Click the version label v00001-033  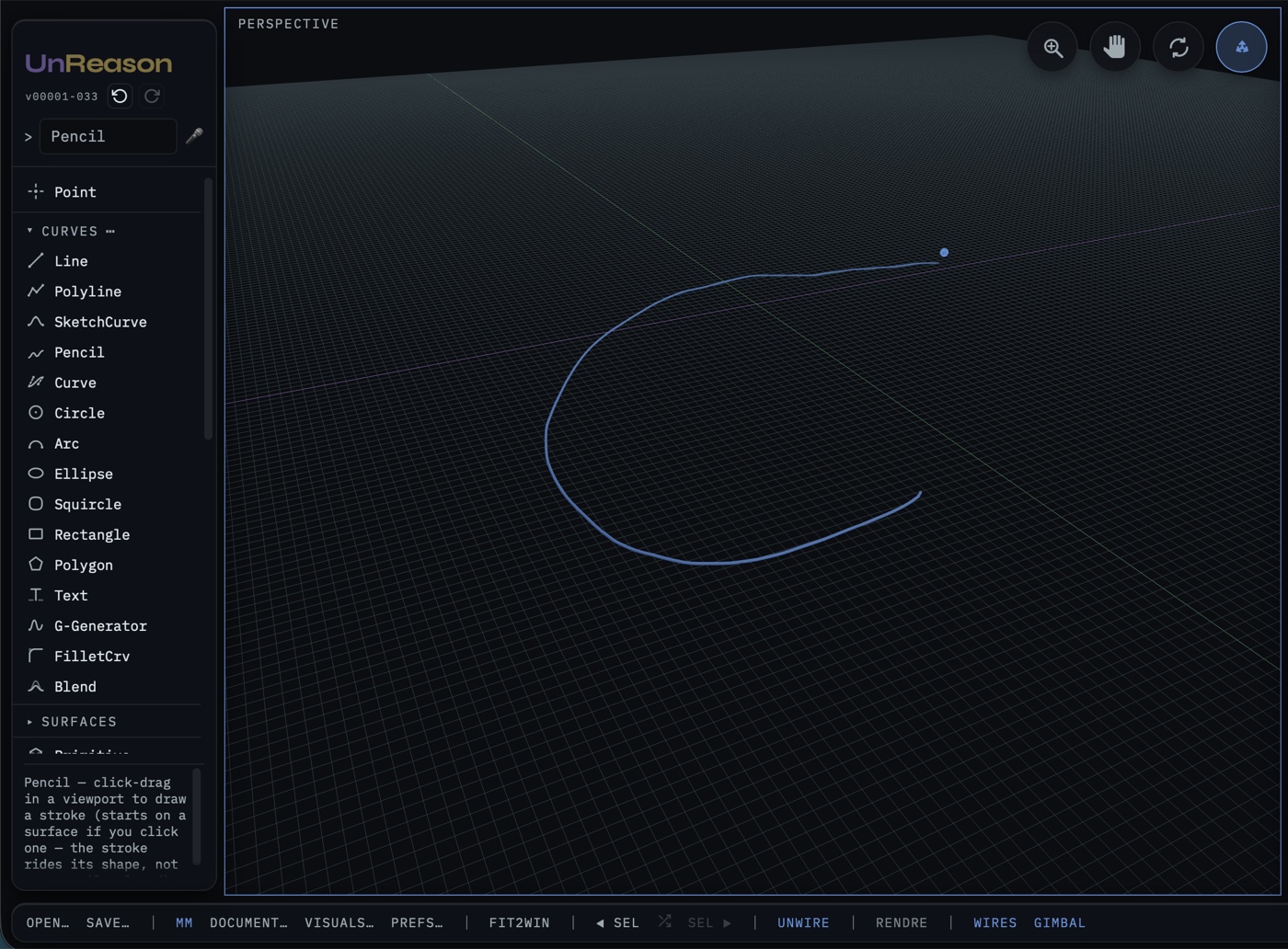(x=62, y=97)
